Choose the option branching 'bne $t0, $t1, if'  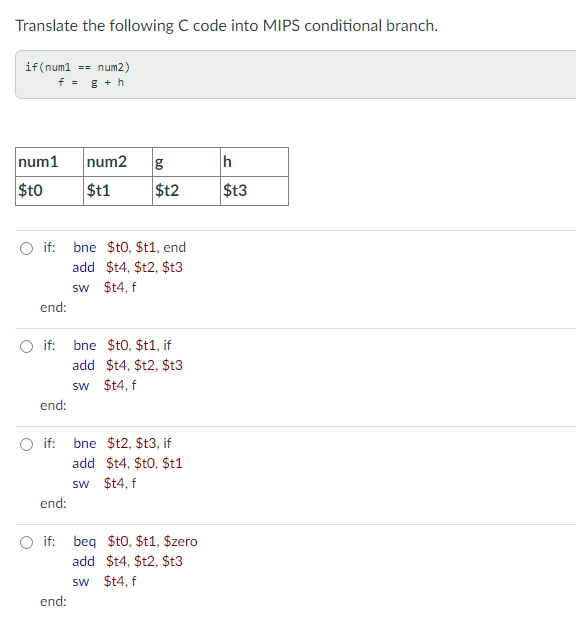click(x=26, y=347)
